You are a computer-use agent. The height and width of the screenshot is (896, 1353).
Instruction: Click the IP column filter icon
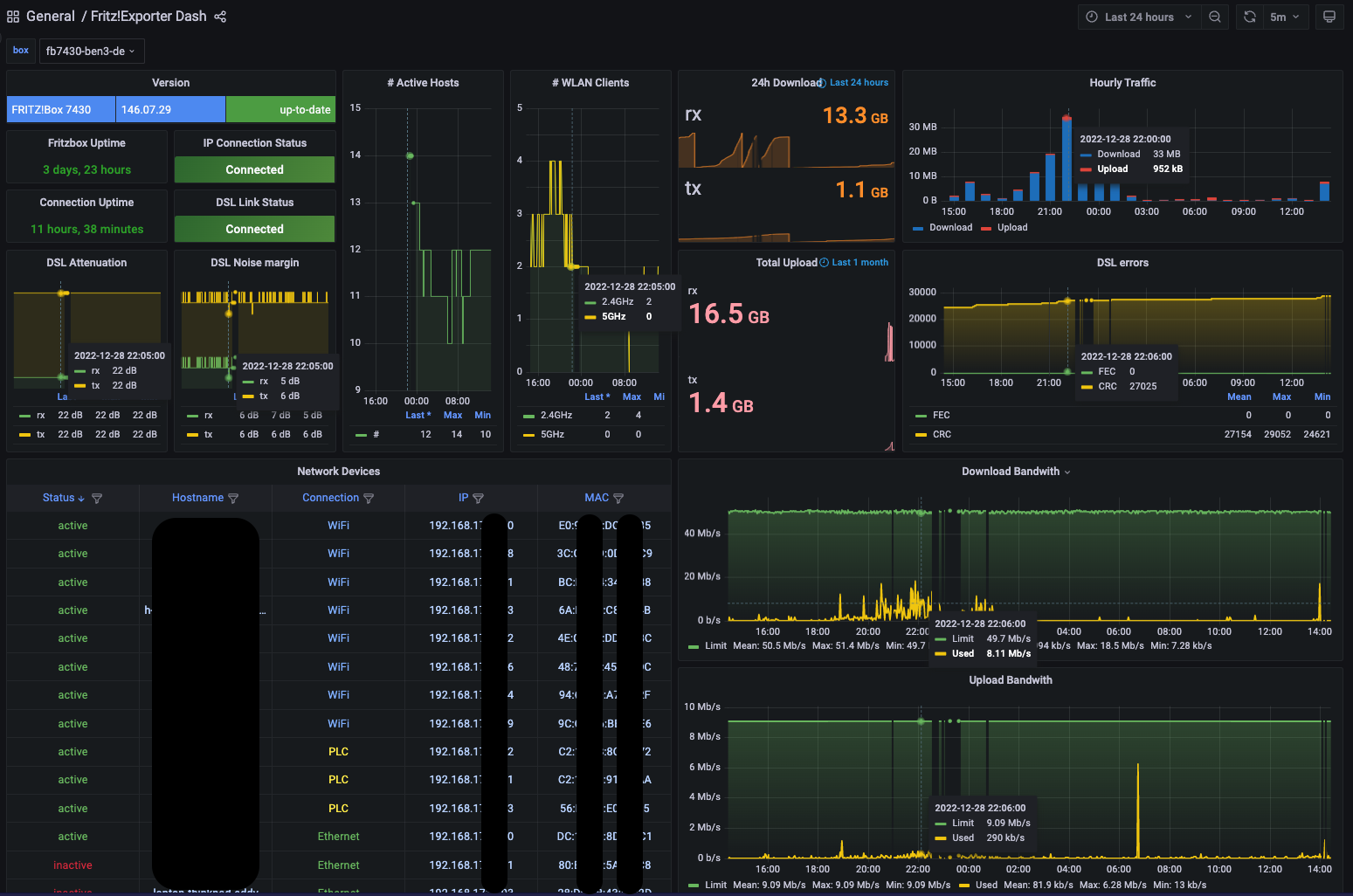click(478, 499)
